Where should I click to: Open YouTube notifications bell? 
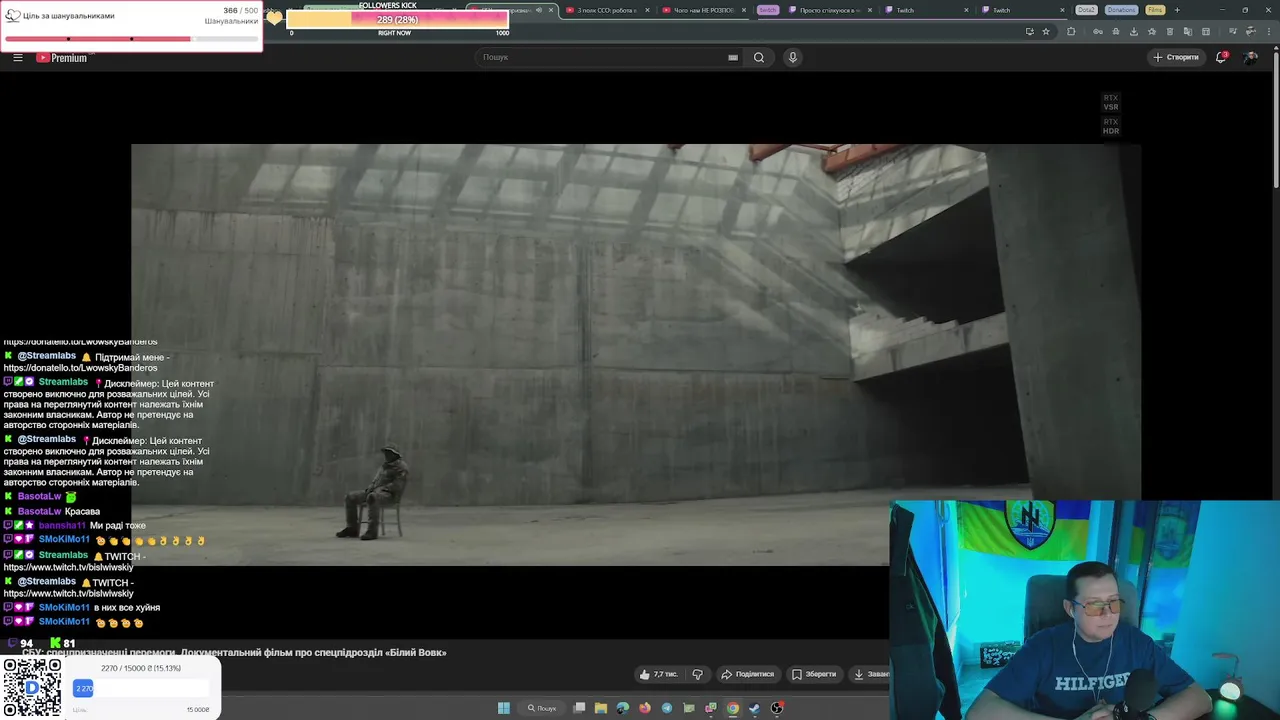click(x=1221, y=57)
